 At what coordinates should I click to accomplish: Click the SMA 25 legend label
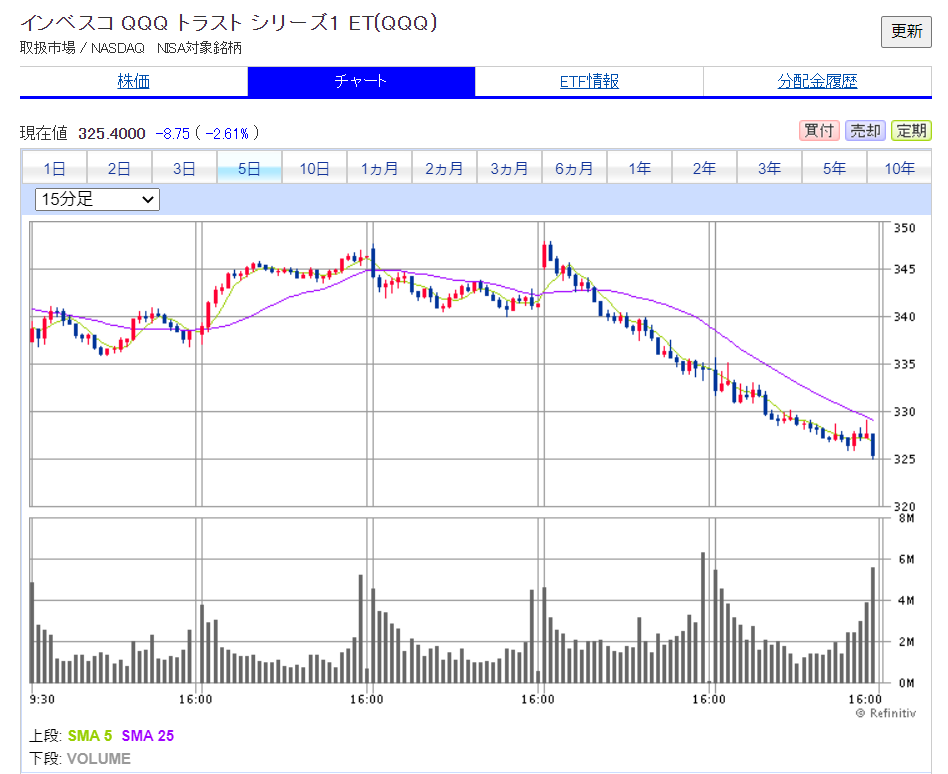[148, 736]
